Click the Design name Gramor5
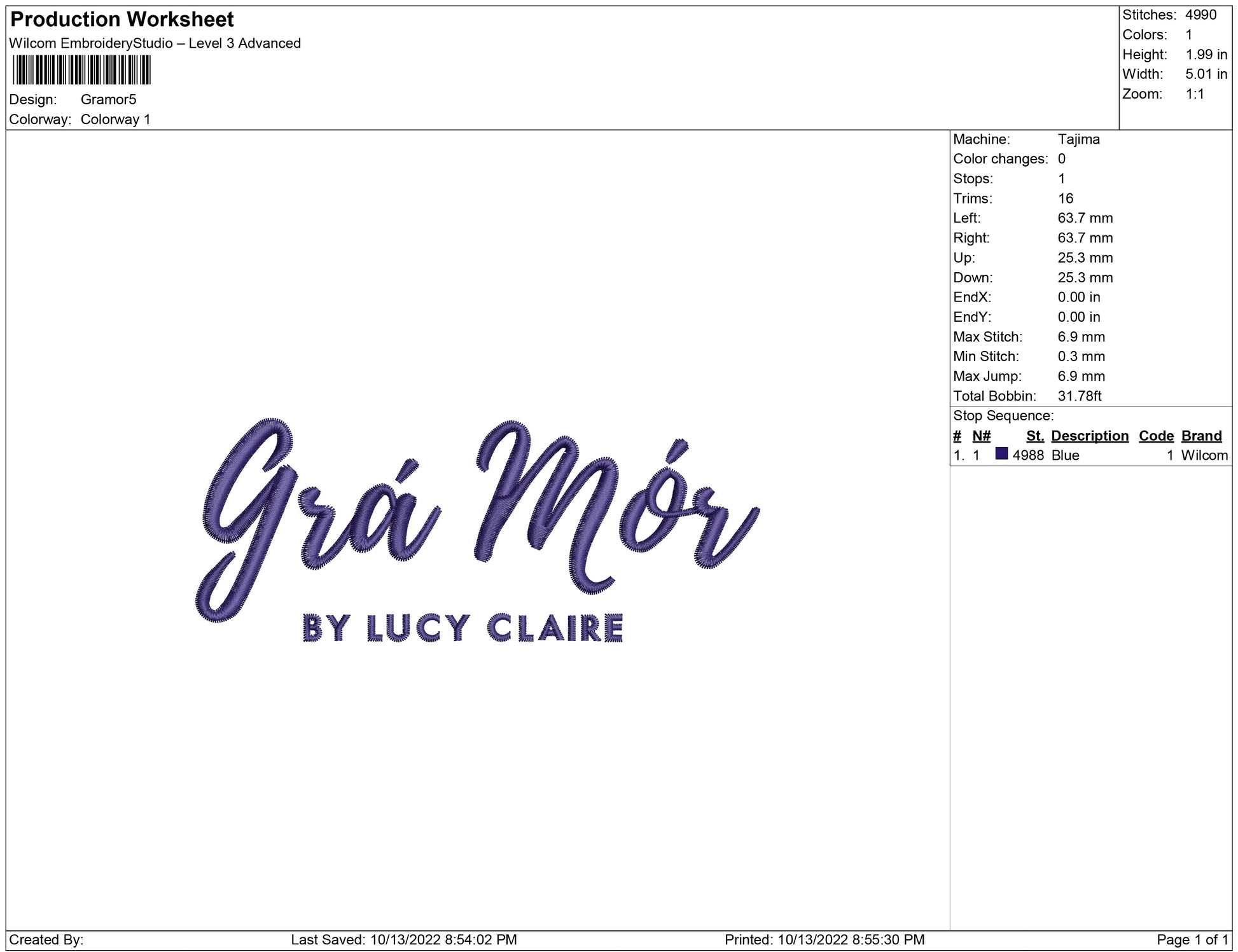1238x952 pixels. coord(108,99)
